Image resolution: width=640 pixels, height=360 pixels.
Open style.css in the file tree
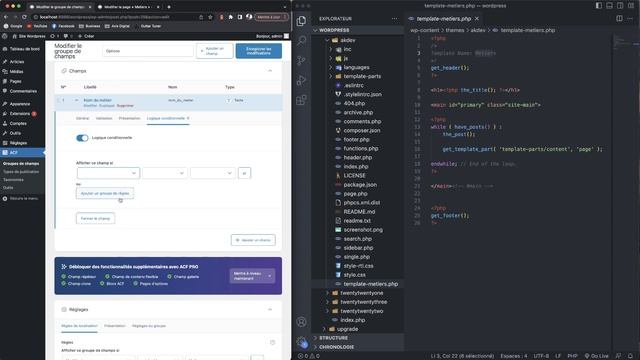click(x=354, y=275)
